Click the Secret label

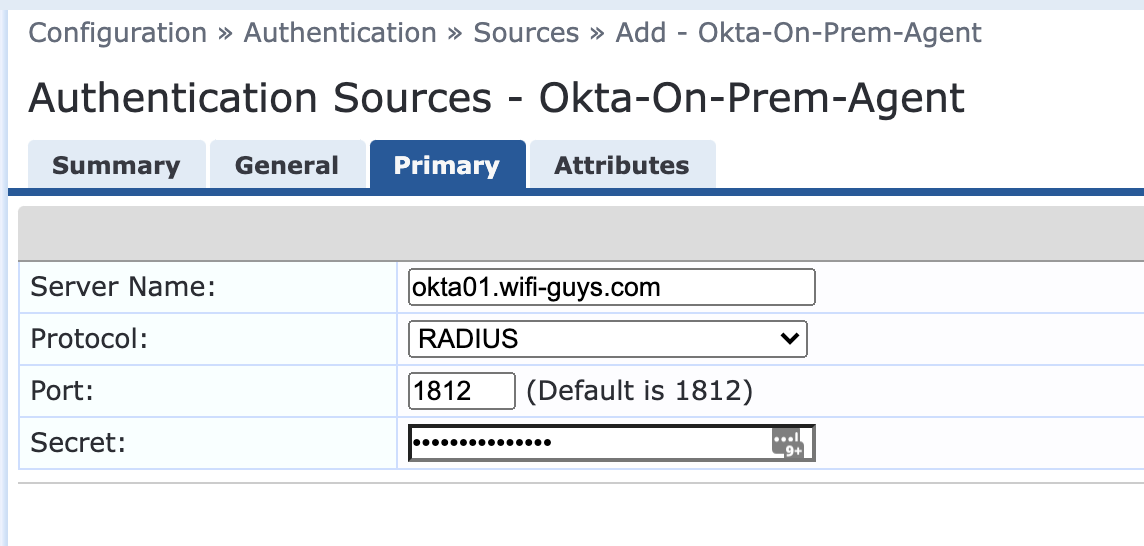(x=78, y=443)
